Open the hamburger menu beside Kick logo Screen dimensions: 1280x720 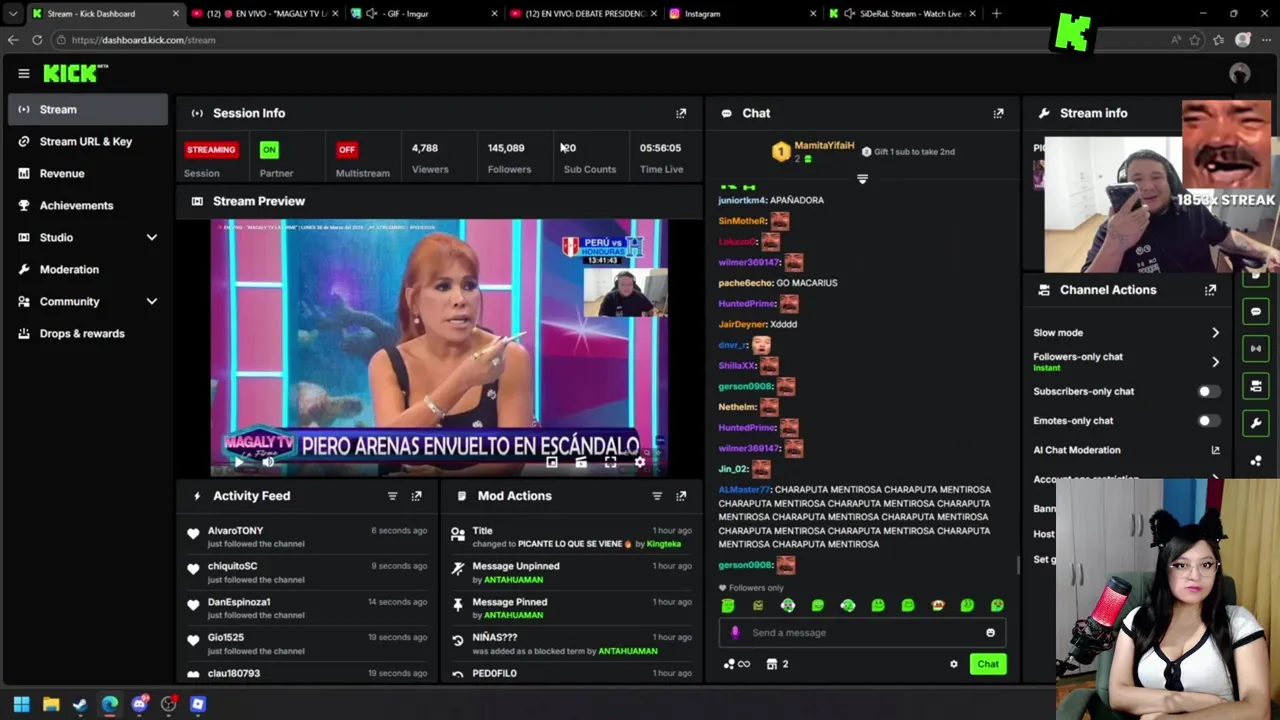[x=24, y=73]
